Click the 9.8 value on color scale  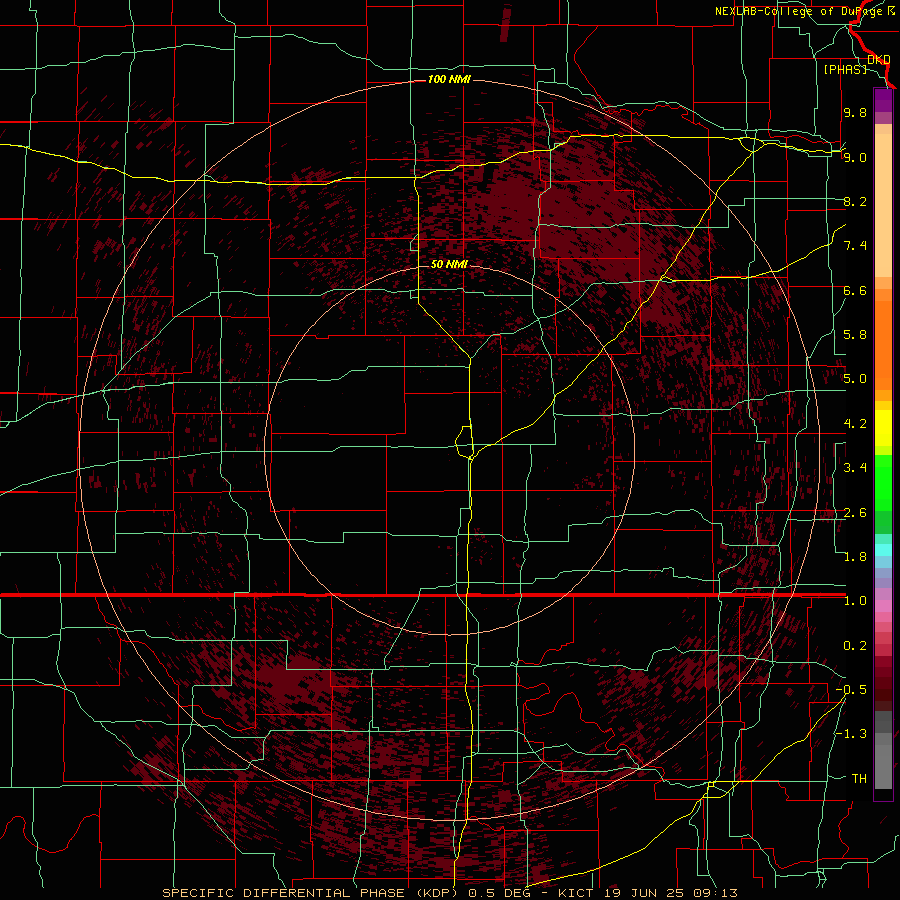tap(855, 112)
